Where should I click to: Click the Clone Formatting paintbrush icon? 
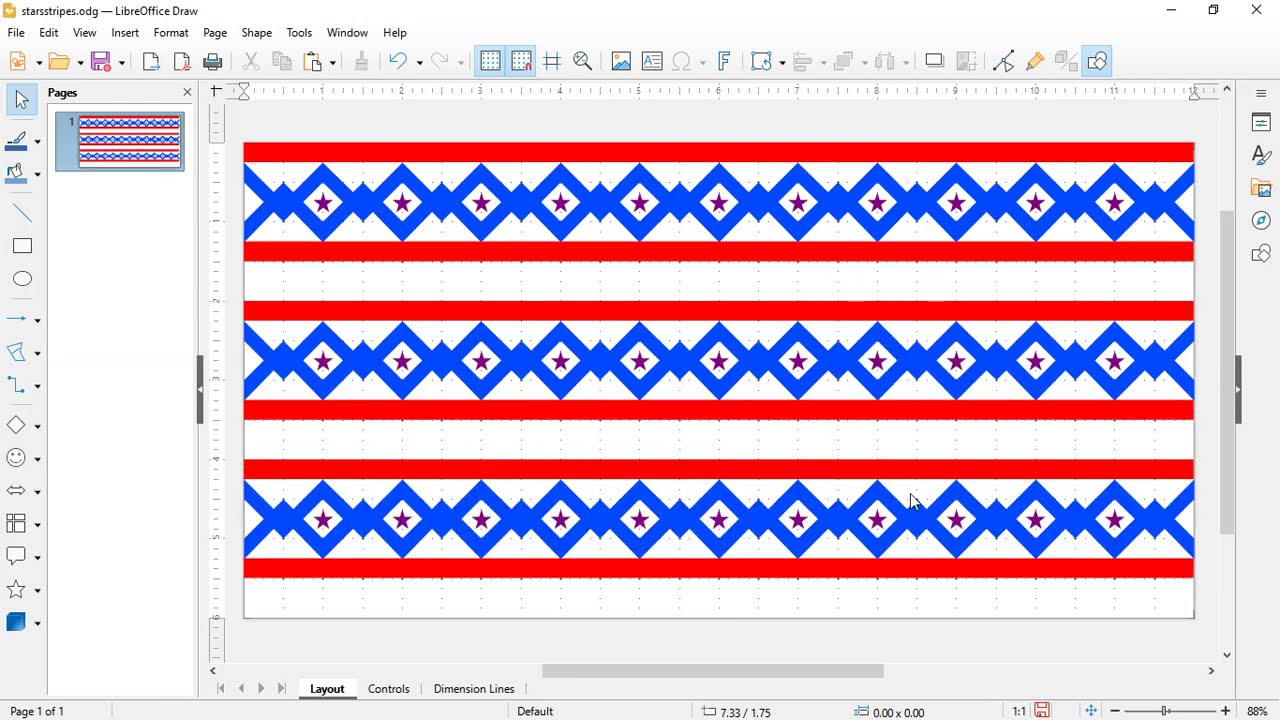(362, 62)
